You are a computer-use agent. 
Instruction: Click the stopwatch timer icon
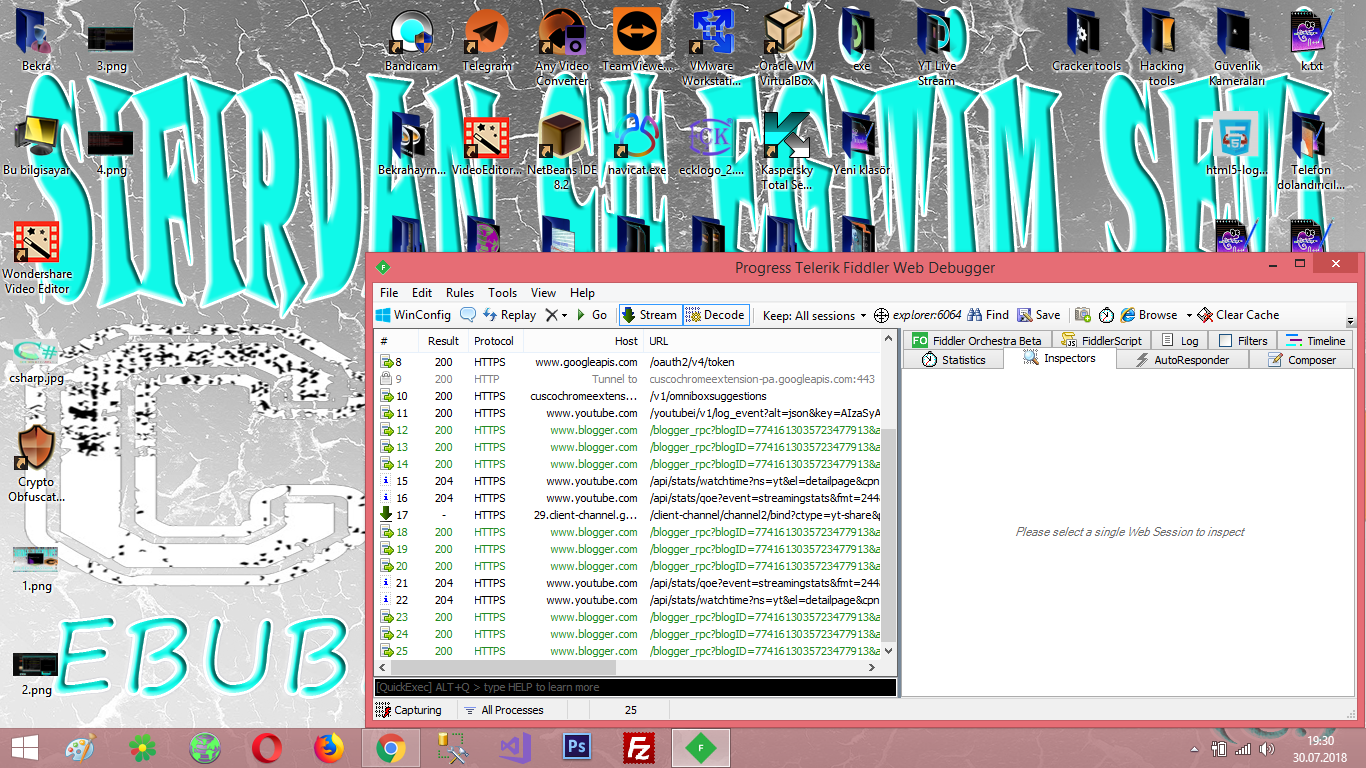1106,315
